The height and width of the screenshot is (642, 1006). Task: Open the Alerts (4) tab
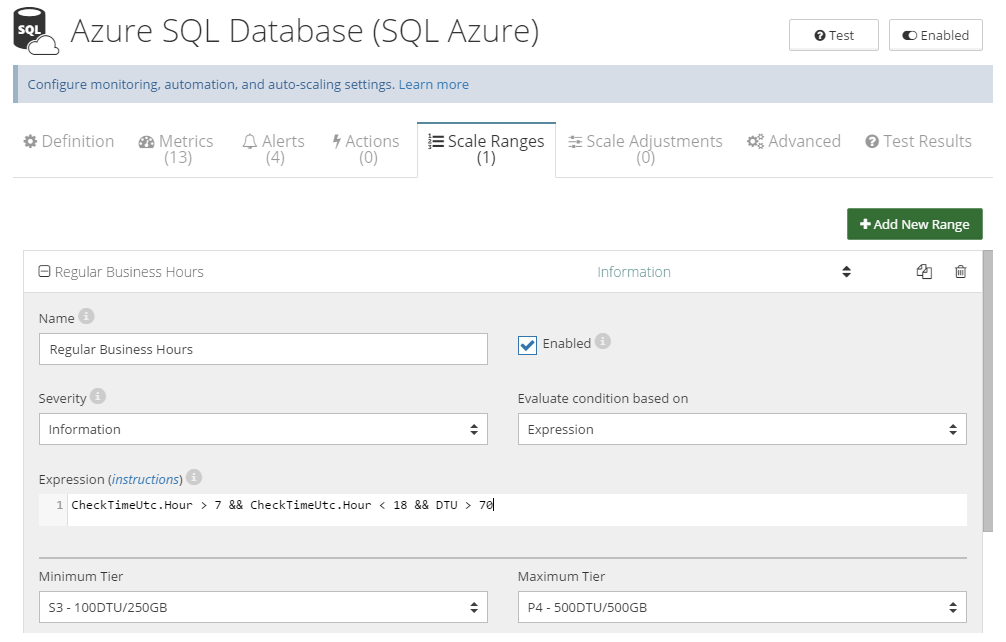point(273,149)
